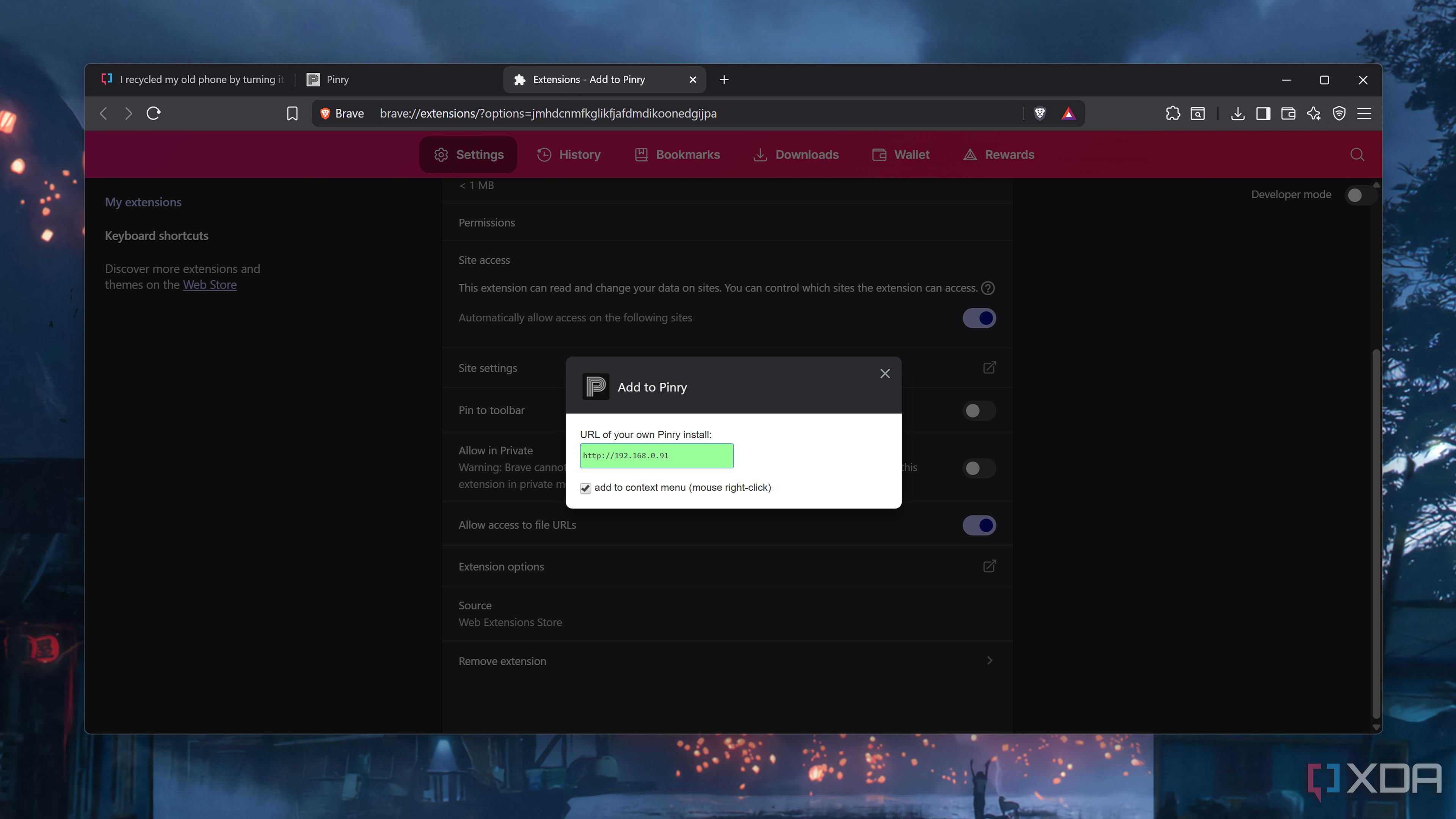Bookmark this page with the bookmark icon

(292, 114)
